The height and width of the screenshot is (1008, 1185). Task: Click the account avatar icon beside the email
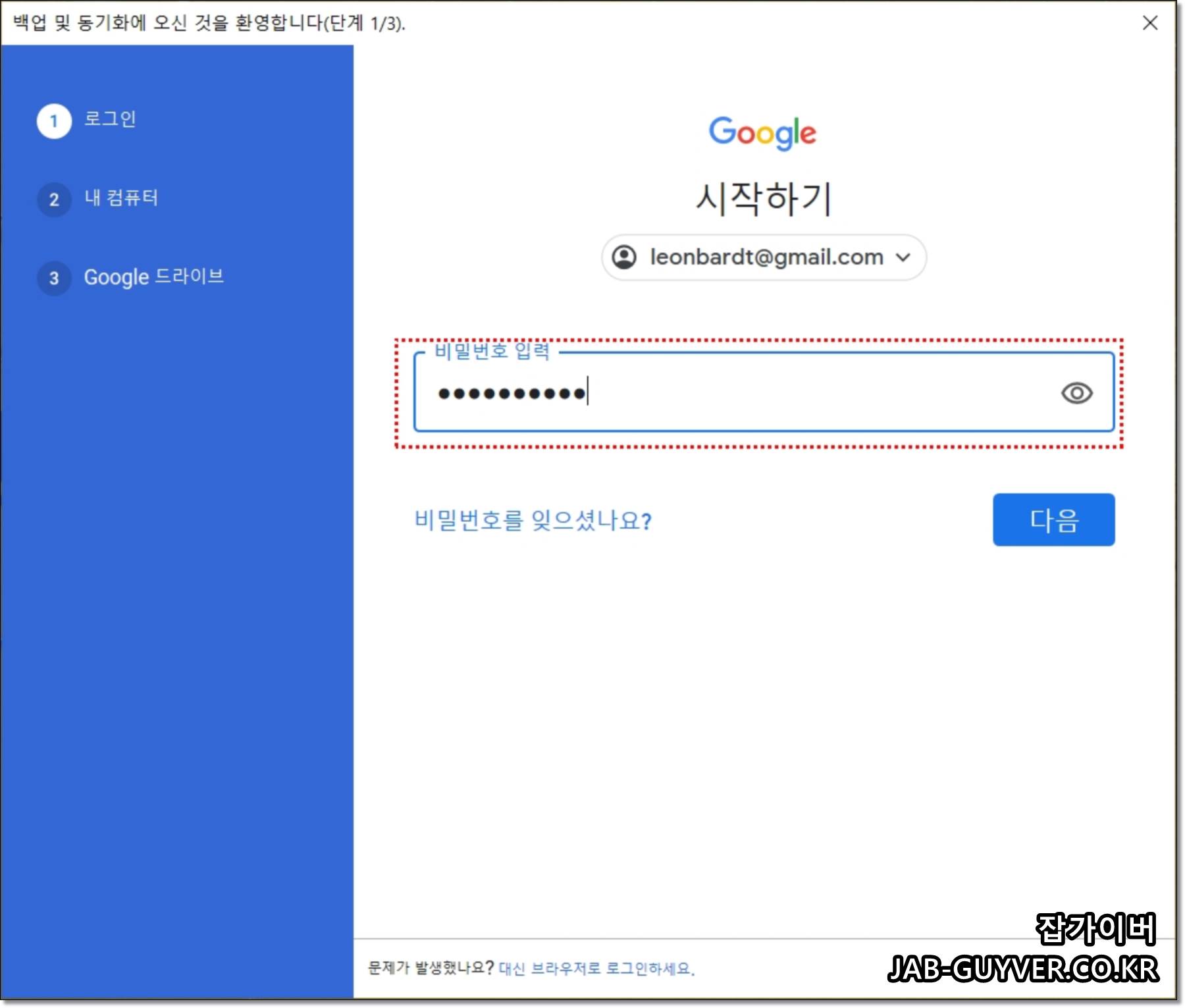pyautogui.click(x=624, y=257)
